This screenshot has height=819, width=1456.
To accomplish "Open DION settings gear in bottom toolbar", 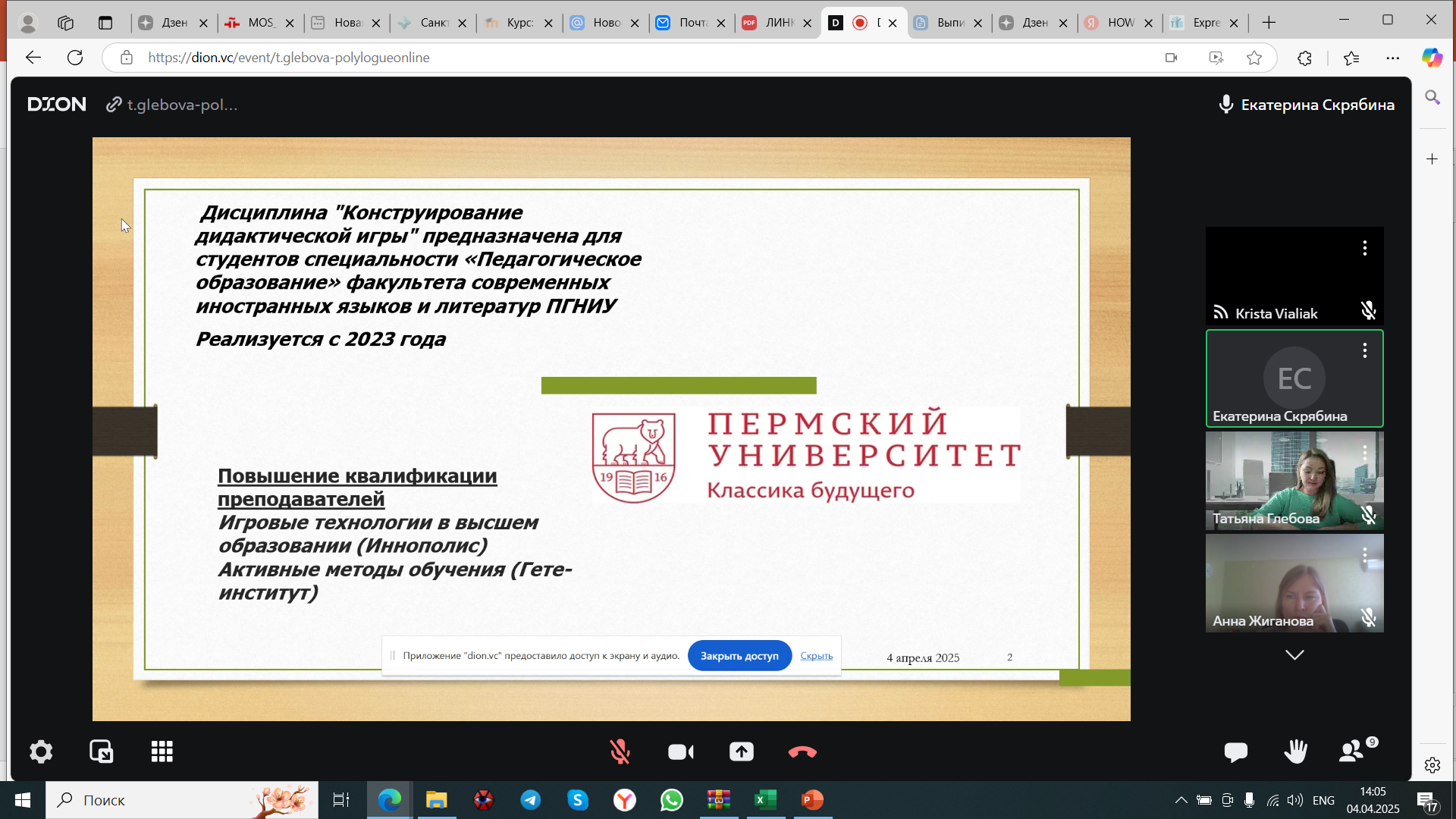I will coord(41,752).
